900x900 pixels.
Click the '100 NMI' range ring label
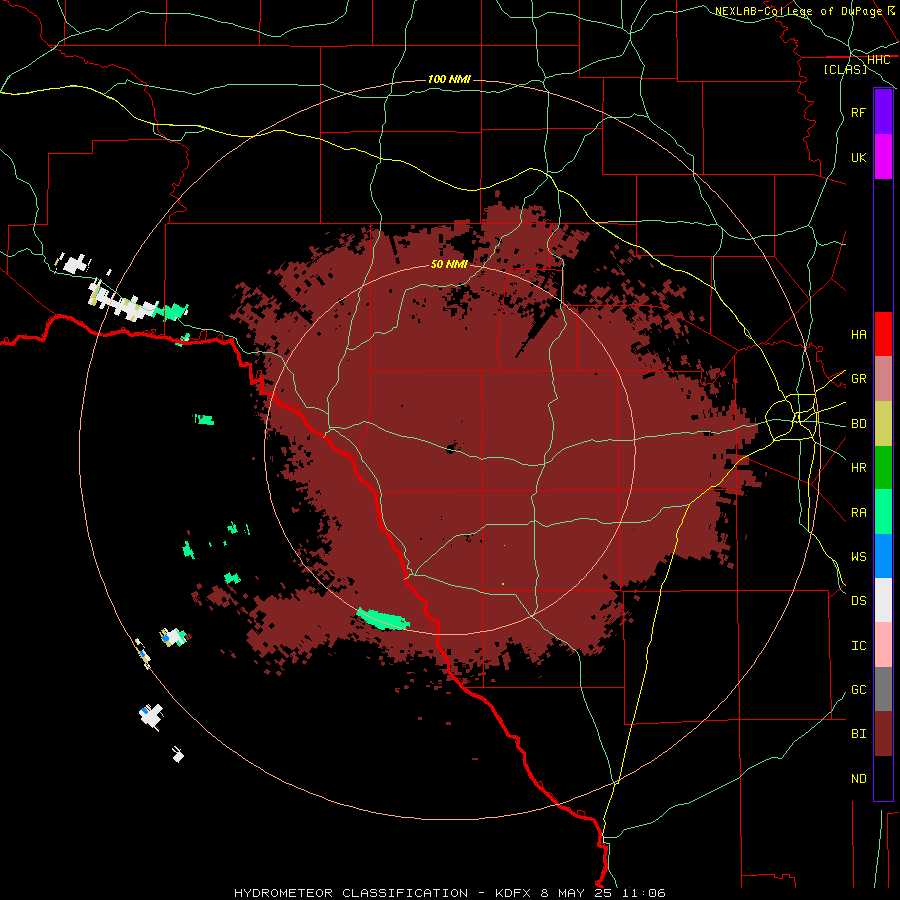[x=449, y=79]
